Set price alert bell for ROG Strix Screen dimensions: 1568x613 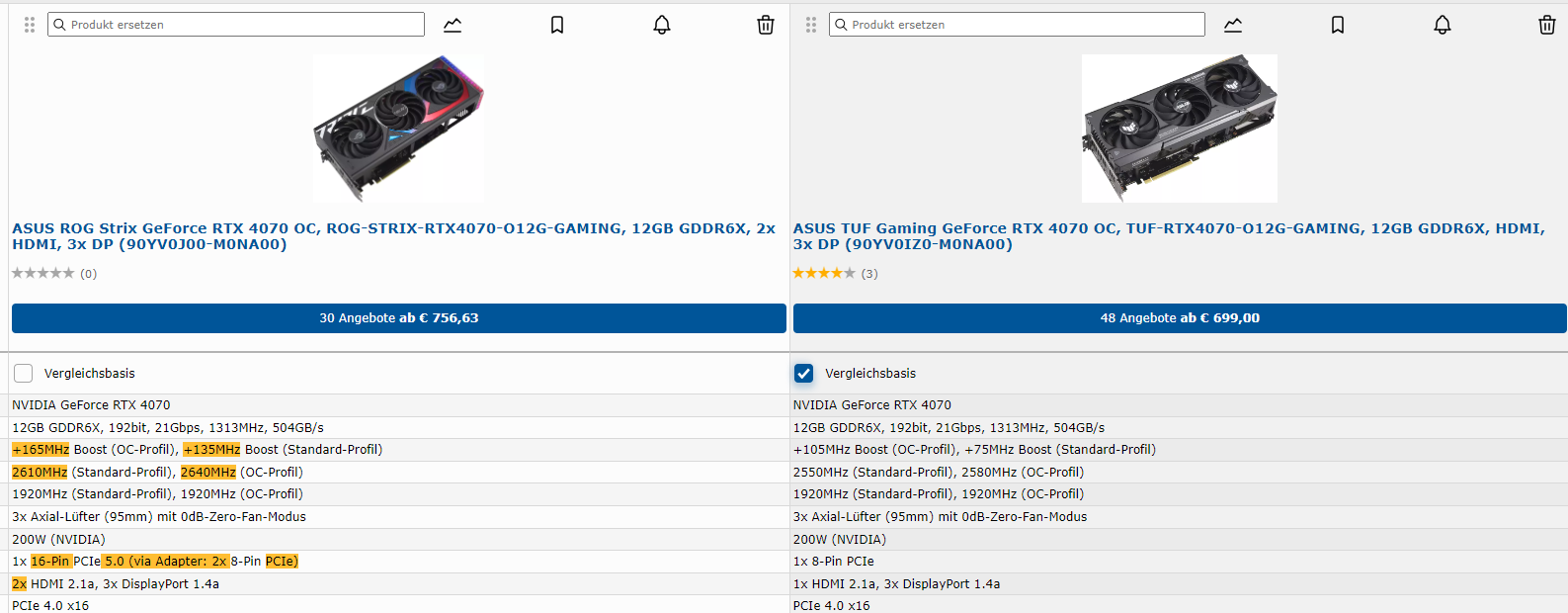pos(662,25)
